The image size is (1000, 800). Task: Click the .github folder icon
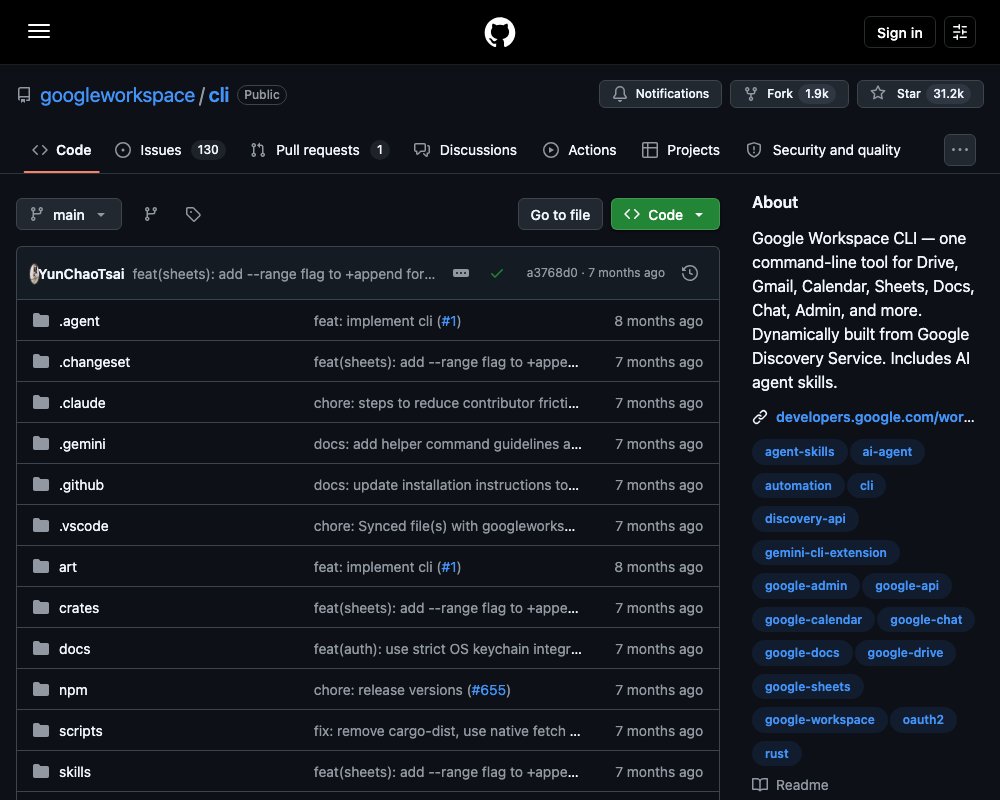click(41, 484)
